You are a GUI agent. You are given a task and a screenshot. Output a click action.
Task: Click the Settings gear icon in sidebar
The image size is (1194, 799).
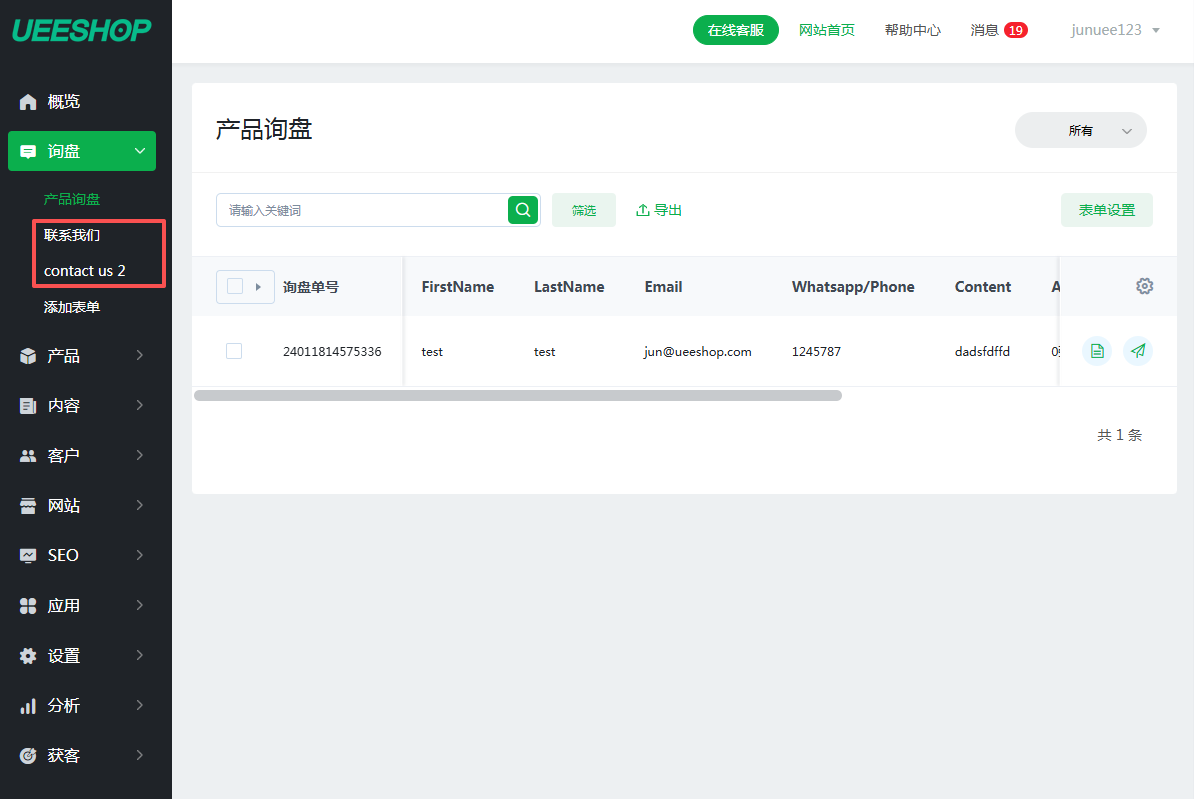click(x=28, y=656)
